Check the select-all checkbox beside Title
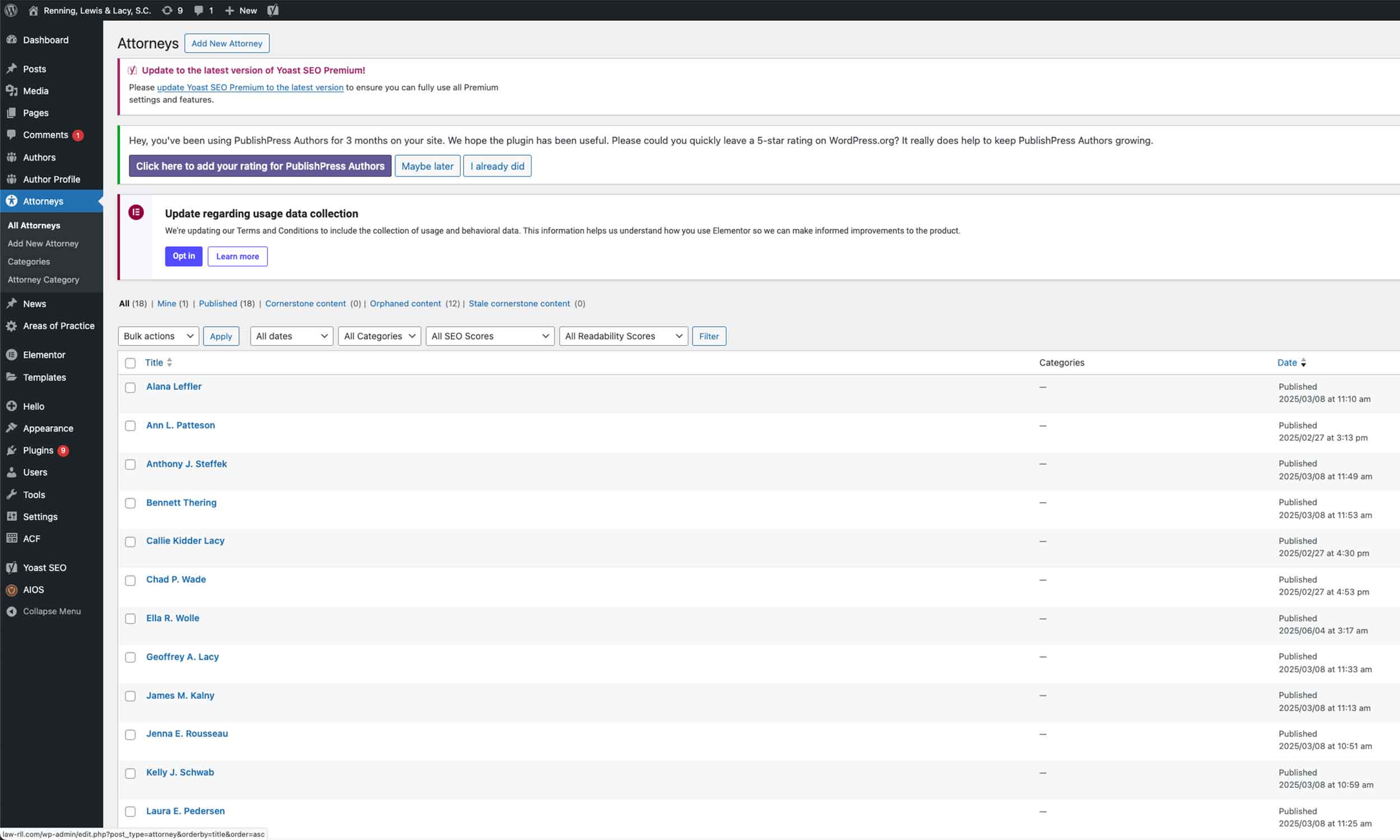Image resolution: width=1400 pixels, height=840 pixels. coord(130,363)
